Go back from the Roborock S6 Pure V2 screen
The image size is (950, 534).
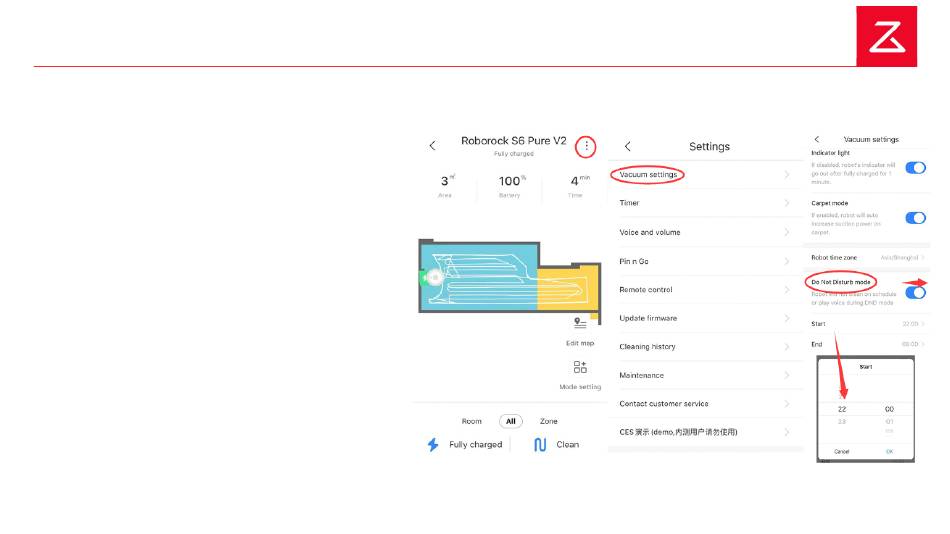click(432, 145)
